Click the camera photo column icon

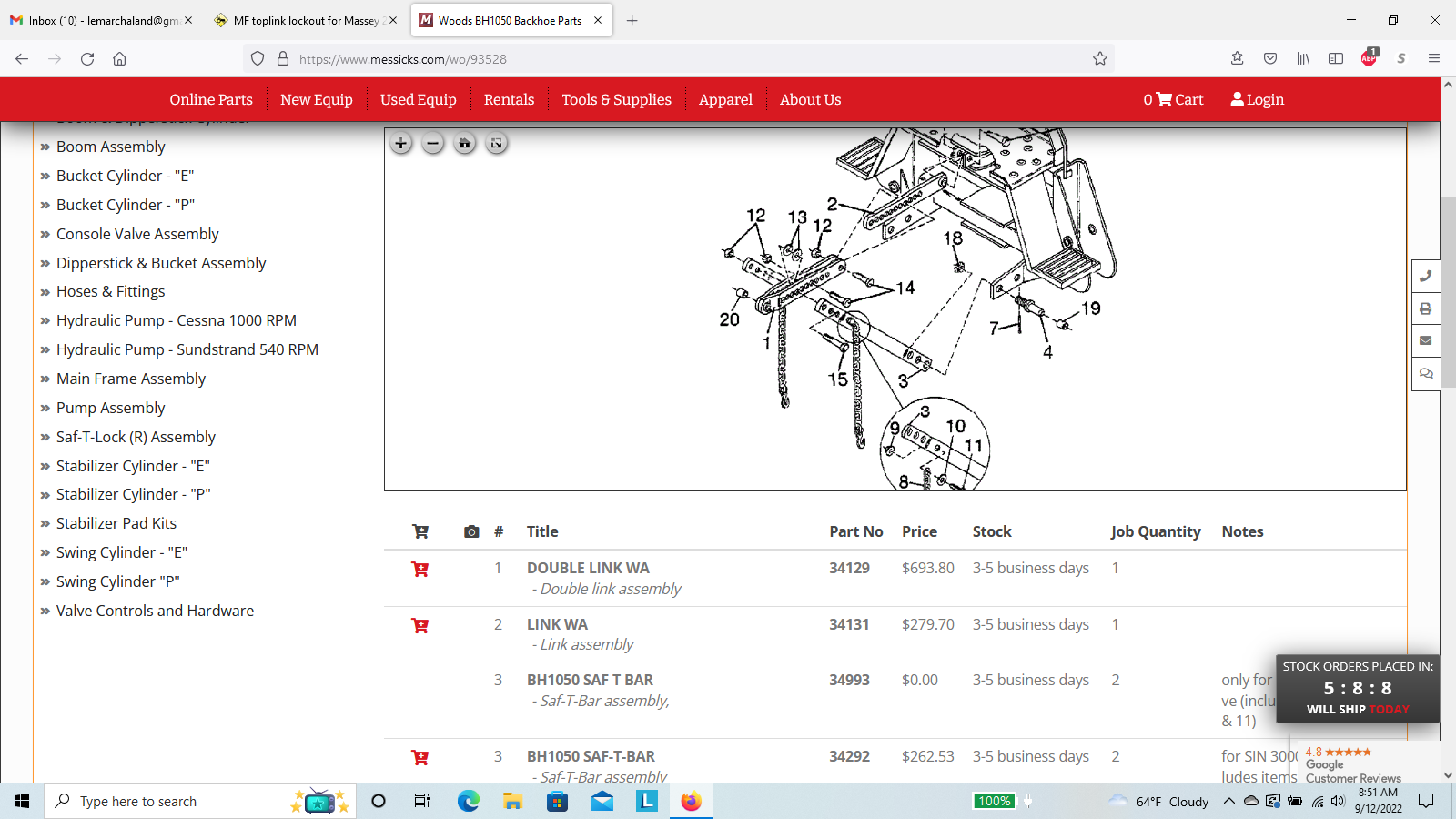pos(471,531)
